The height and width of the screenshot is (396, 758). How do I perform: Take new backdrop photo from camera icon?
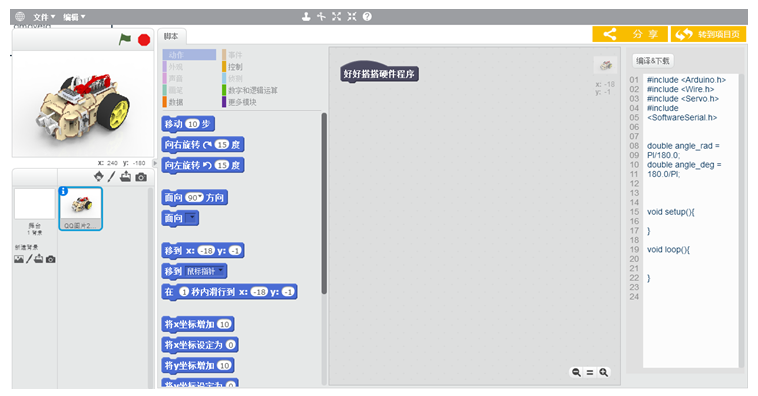[50, 260]
